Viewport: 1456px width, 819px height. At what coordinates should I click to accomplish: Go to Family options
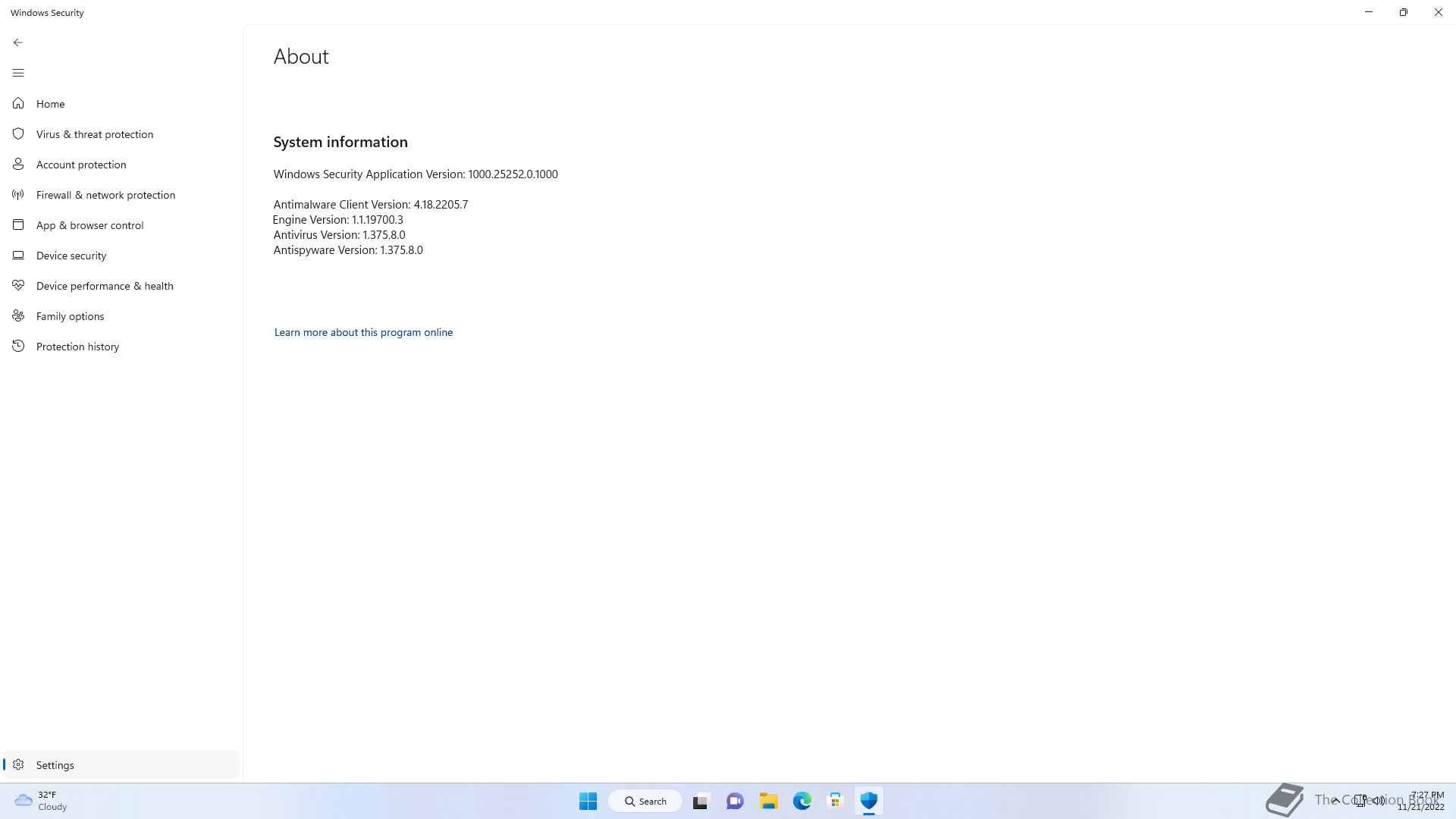click(x=121, y=316)
